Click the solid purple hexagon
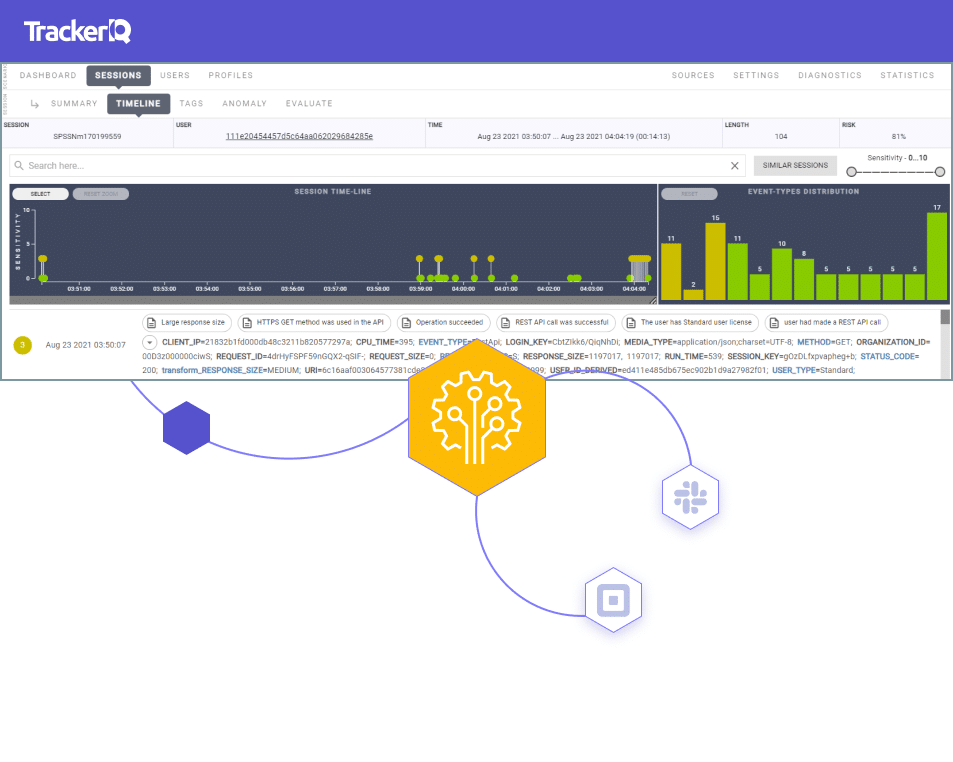Viewport: 953px width, 762px height. click(x=187, y=428)
